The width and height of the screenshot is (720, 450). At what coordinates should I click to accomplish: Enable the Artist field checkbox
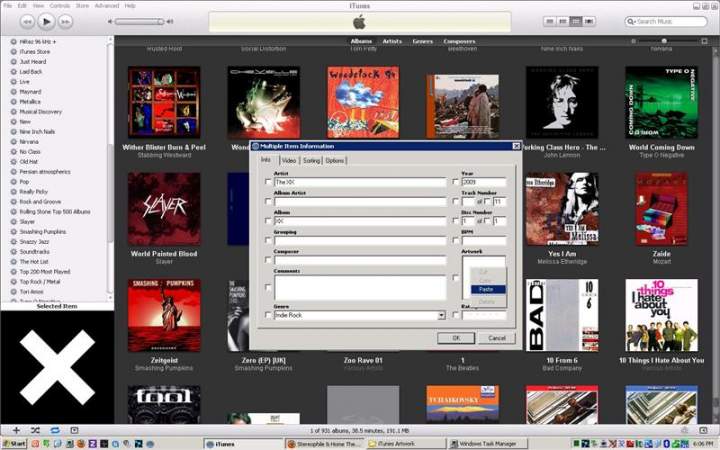click(x=268, y=182)
